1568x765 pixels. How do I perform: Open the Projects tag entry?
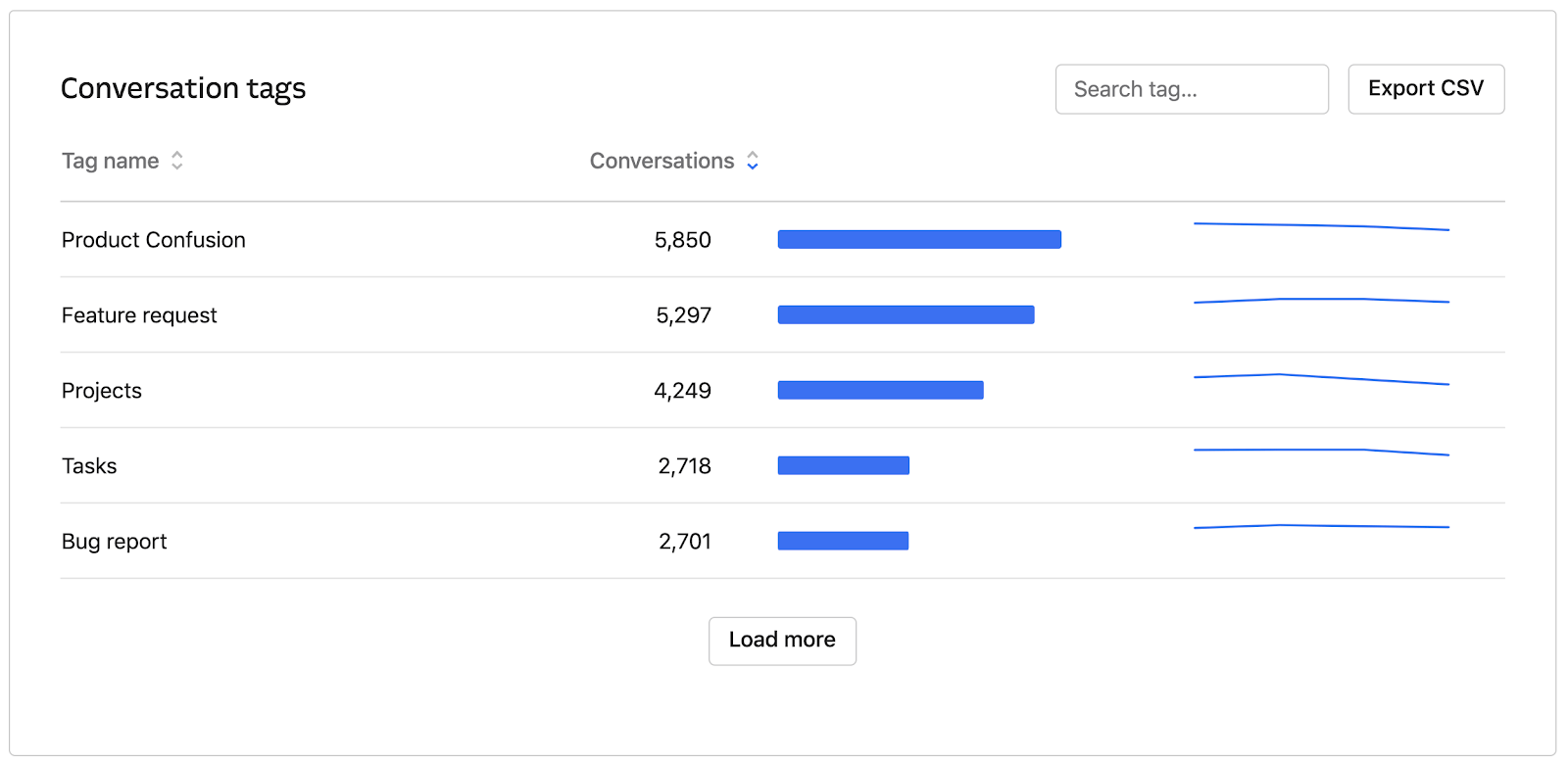[x=102, y=391]
